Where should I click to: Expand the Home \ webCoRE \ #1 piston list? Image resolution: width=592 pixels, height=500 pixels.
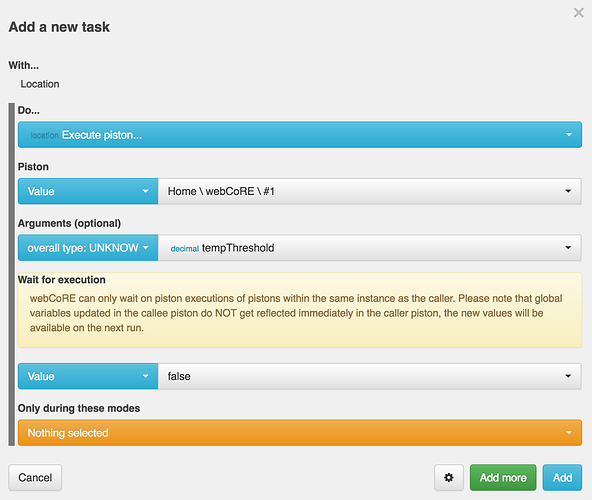coord(370,191)
